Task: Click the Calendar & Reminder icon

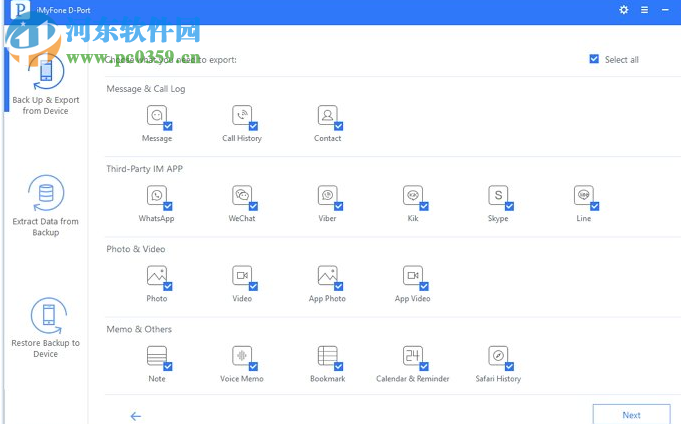Action: coord(413,356)
